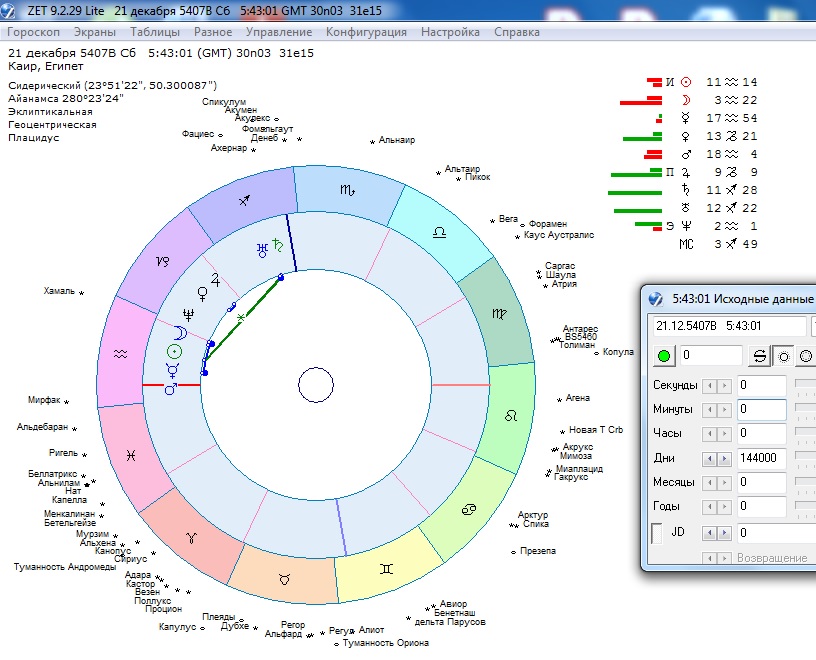Image resolution: width=816 pixels, height=660 pixels.
Task: Toggle the checkbox next to JD
Action: [657, 534]
